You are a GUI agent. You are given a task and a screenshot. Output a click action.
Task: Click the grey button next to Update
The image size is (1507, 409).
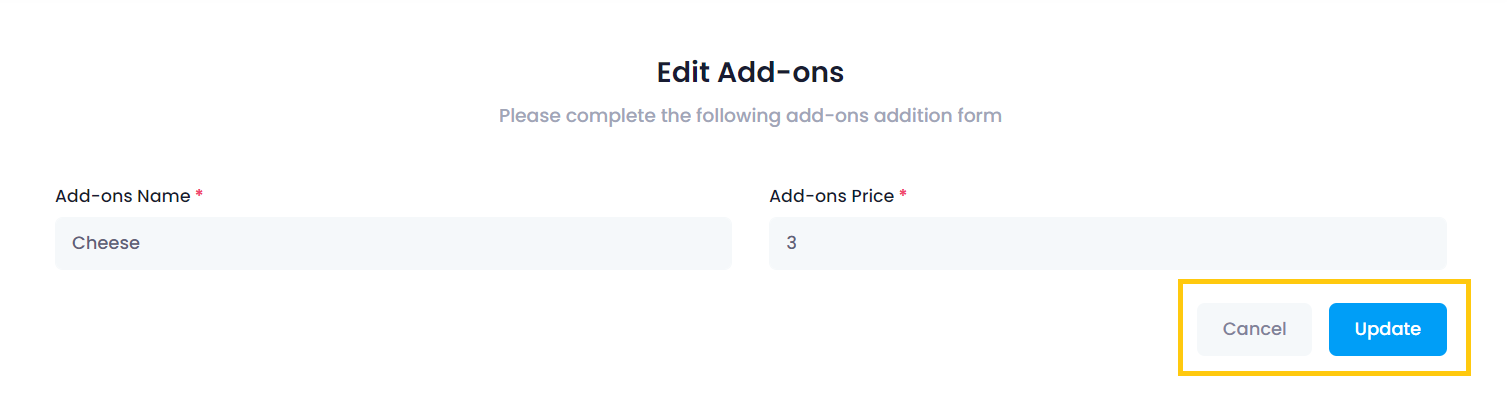[1254, 329]
